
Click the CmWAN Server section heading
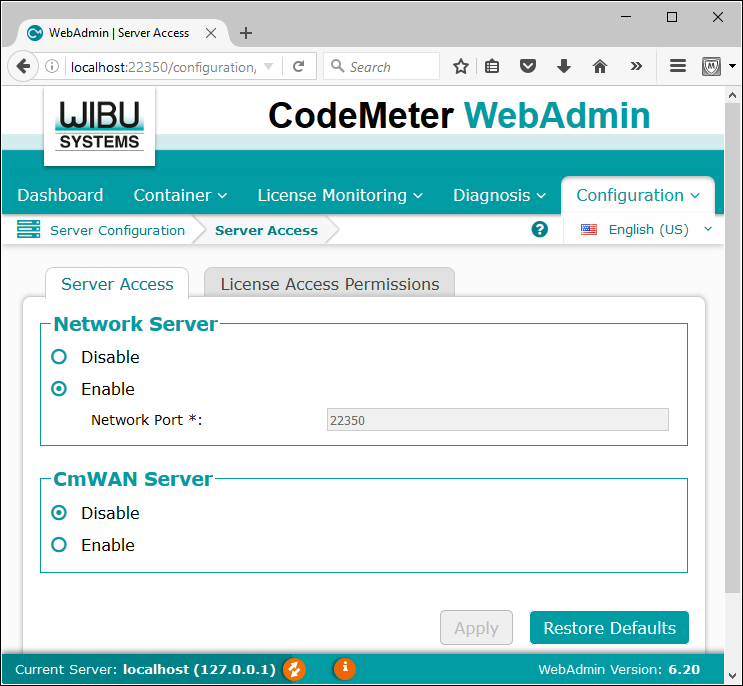point(133,479)
